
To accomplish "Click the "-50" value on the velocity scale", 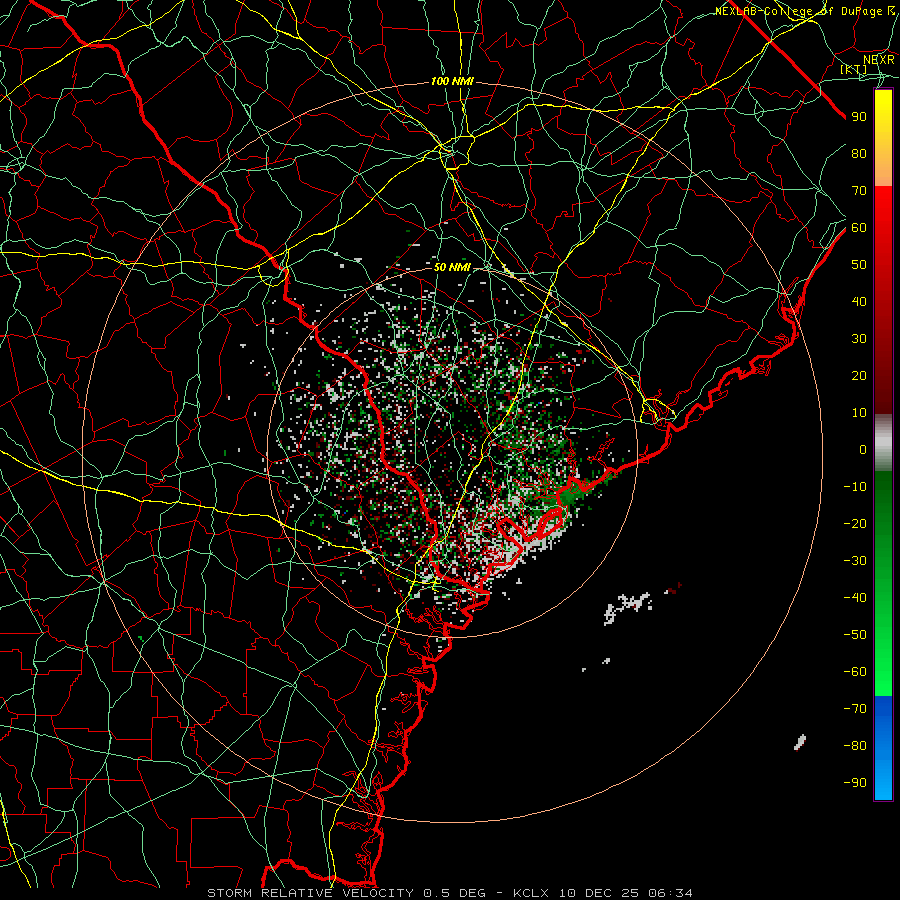I will tap(855, 635).
